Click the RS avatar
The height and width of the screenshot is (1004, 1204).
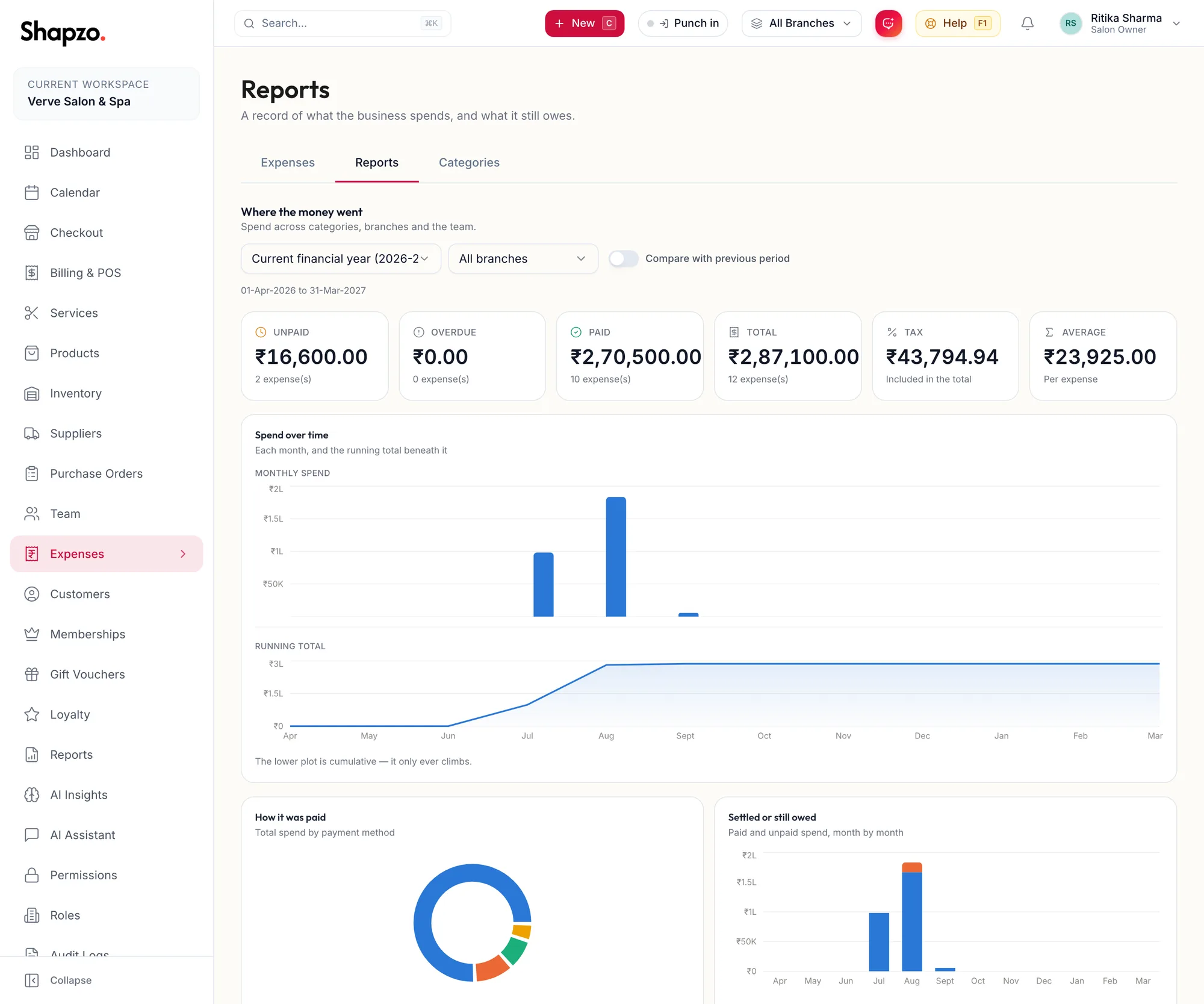point(1070,23)
